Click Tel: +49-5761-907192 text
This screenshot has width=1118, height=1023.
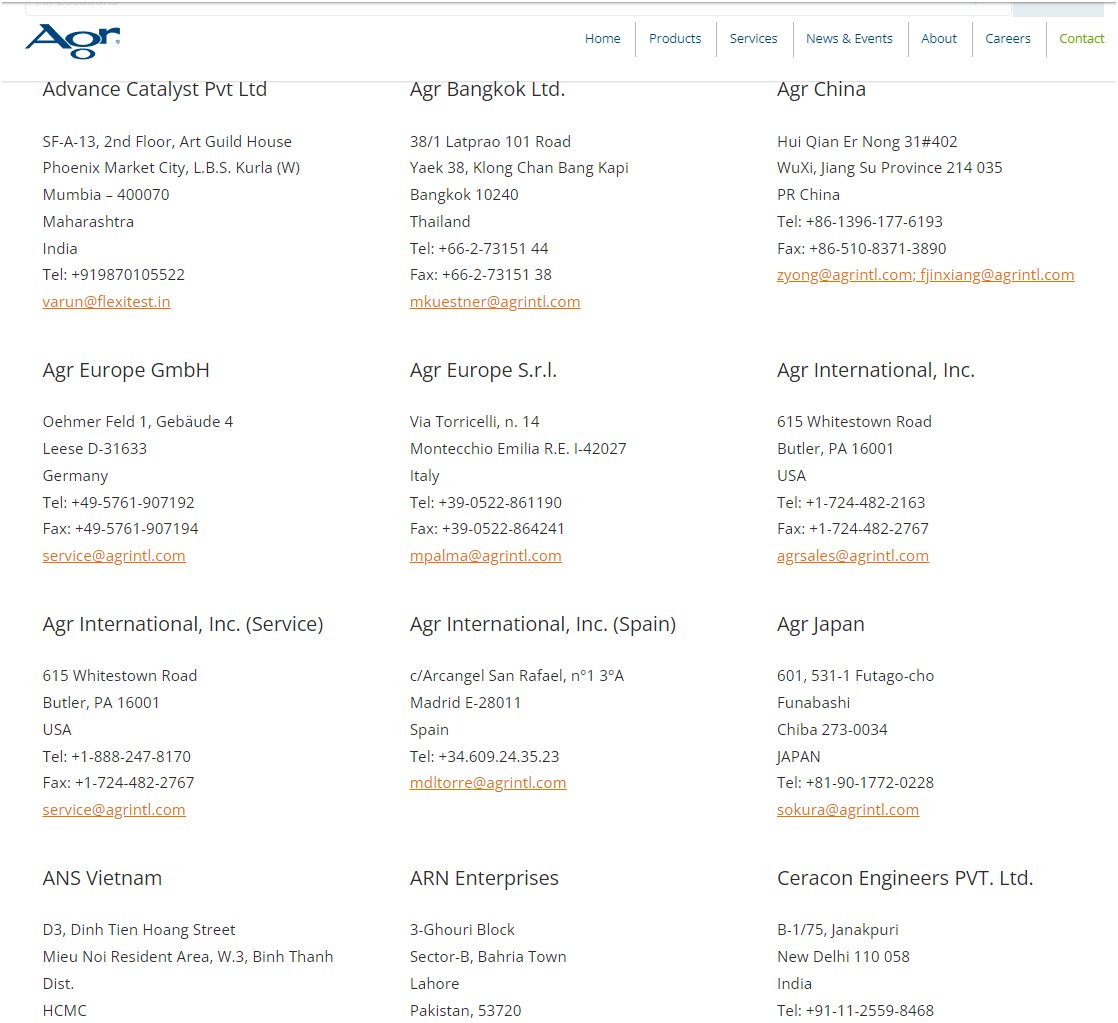[x=118, y=503]
